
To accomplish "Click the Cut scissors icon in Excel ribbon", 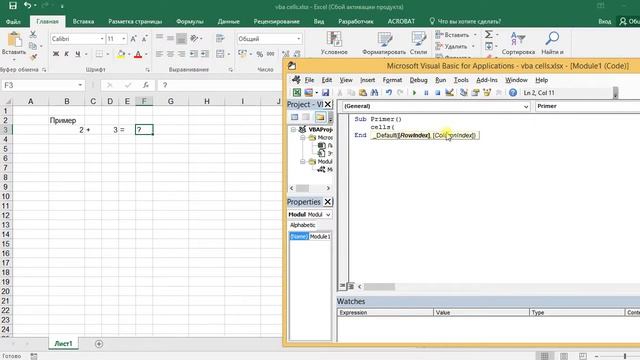I will pos(33,35).
